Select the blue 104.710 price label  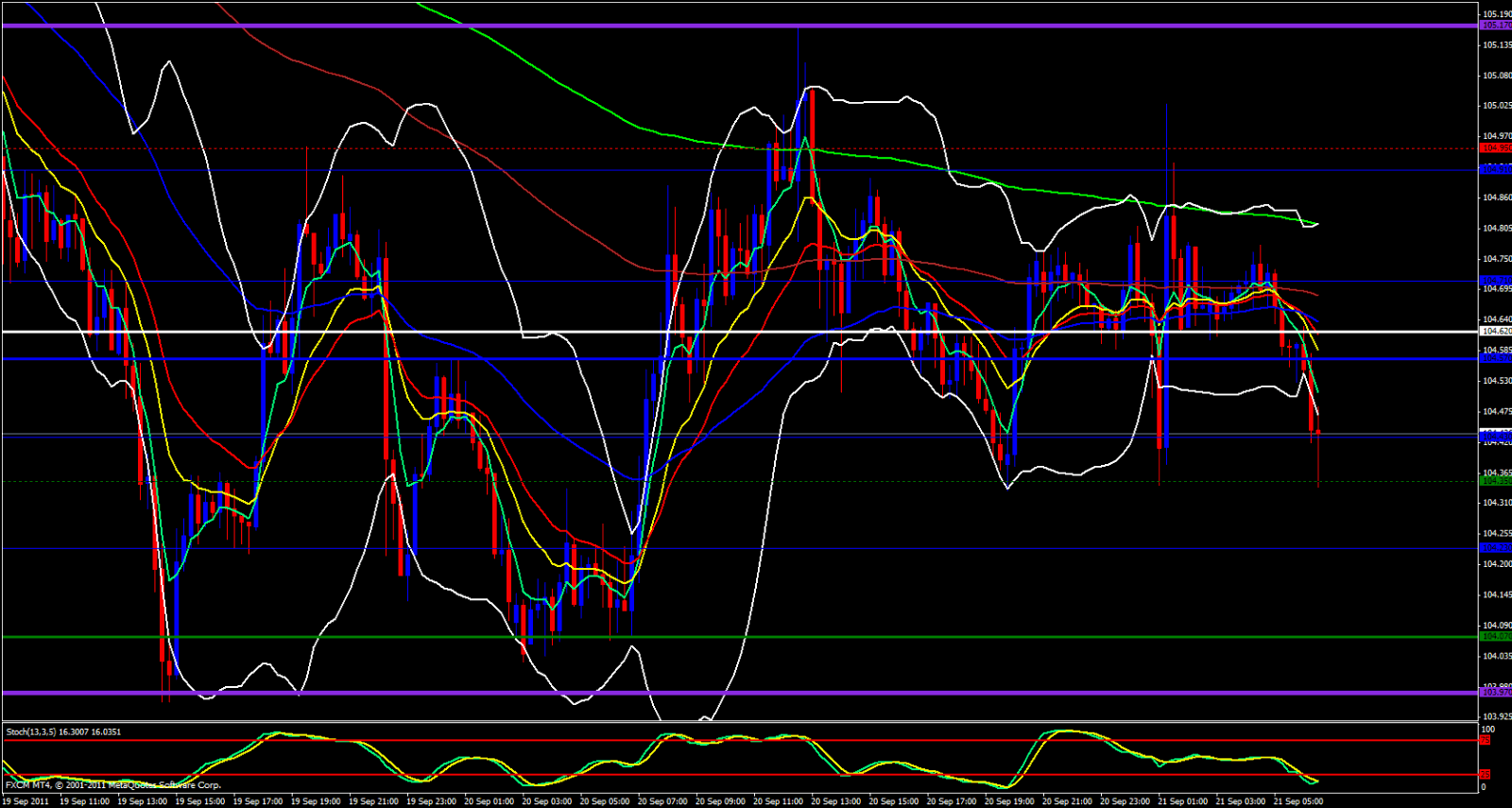pyautogui.click(x=1495, y=281)
